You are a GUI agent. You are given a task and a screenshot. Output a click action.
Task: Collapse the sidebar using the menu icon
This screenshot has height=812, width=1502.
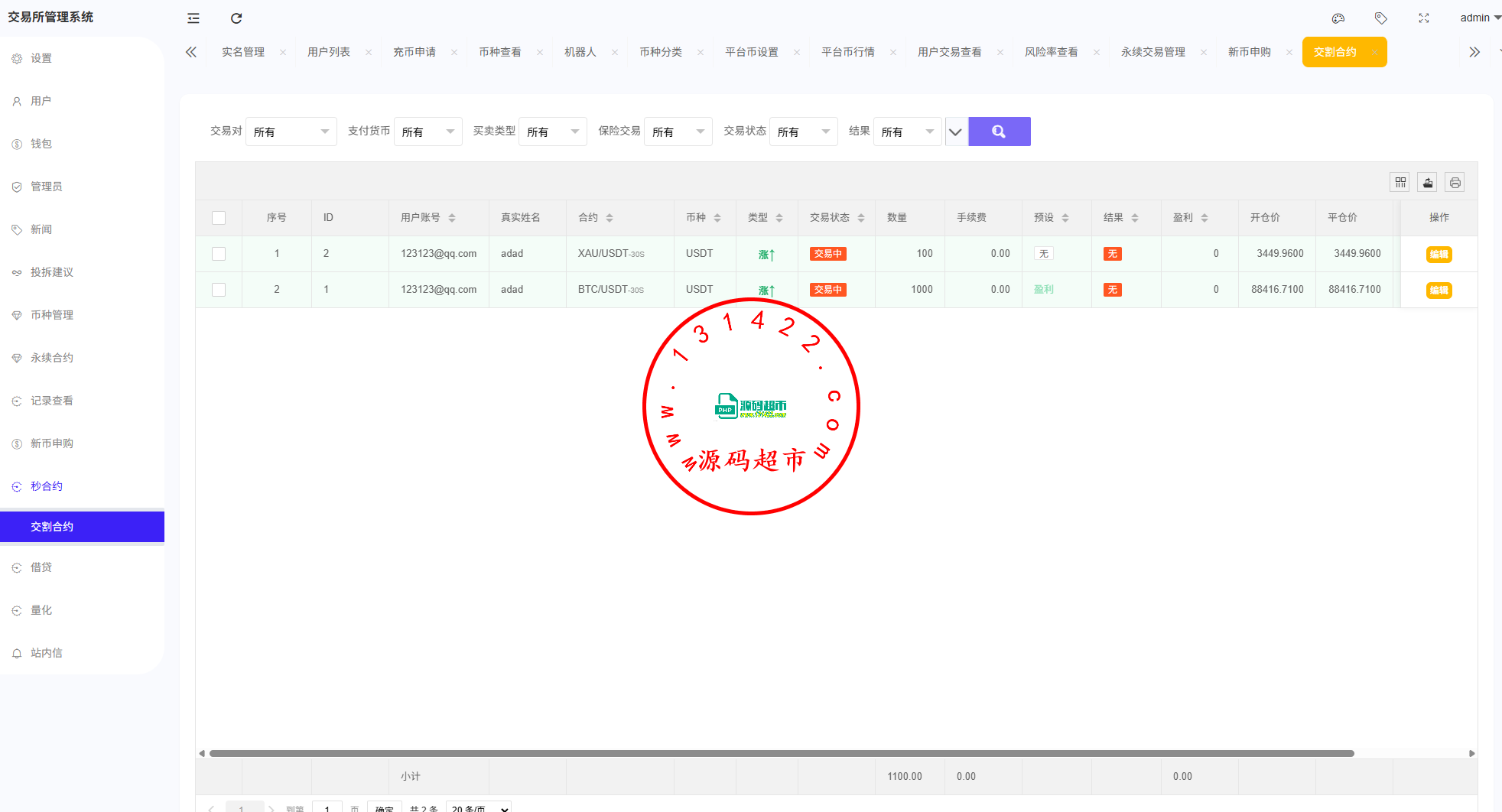(193, 18)
